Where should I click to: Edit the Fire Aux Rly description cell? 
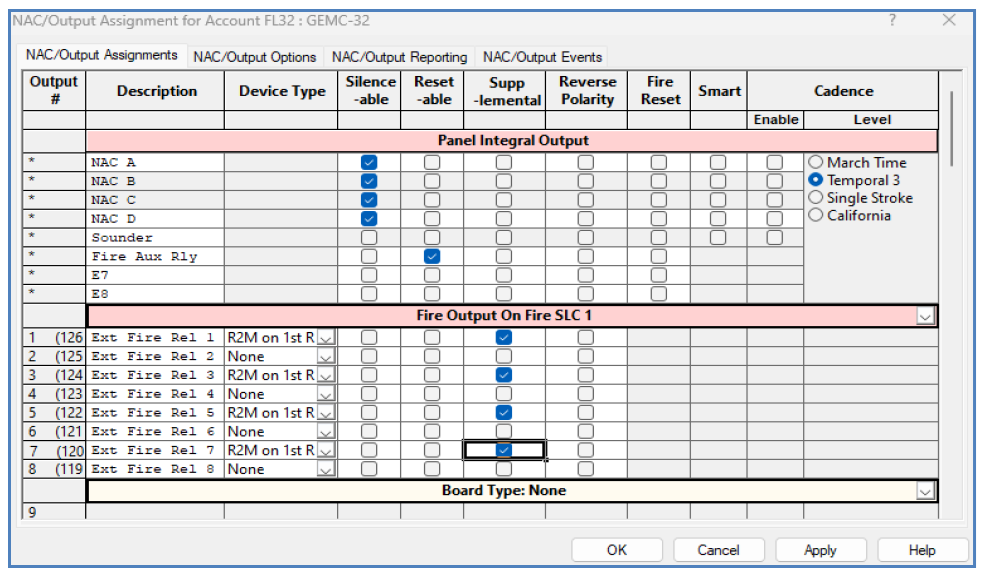pos(155,257)
